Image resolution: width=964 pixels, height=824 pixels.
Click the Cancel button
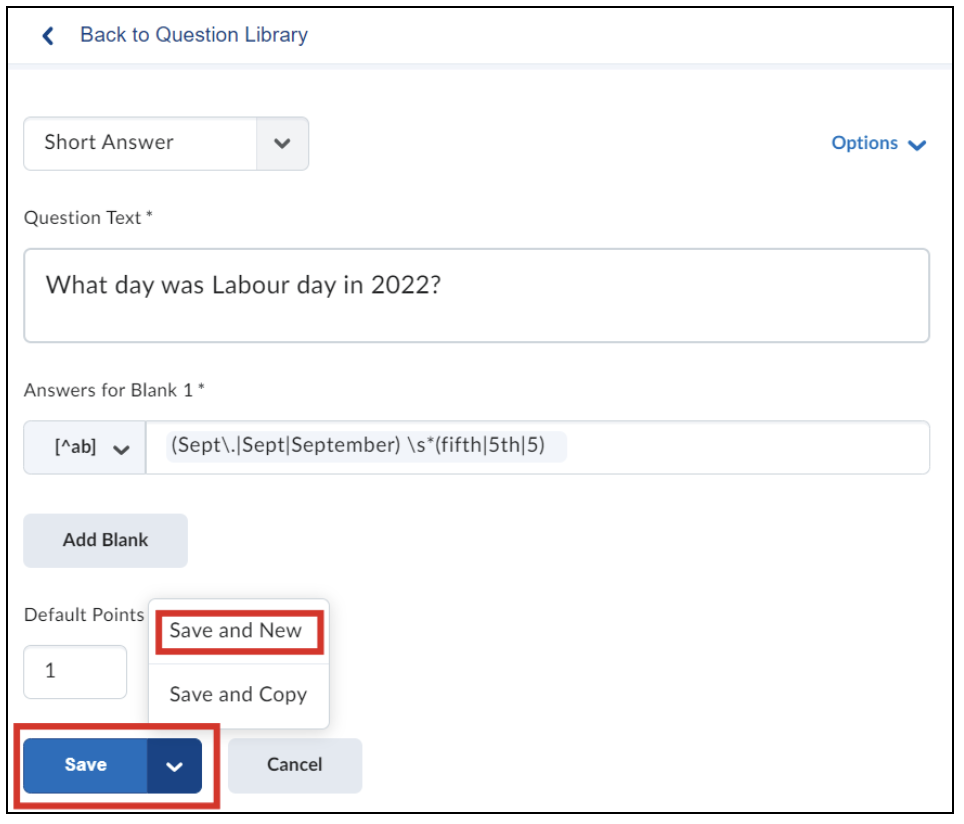coord(294,765)
